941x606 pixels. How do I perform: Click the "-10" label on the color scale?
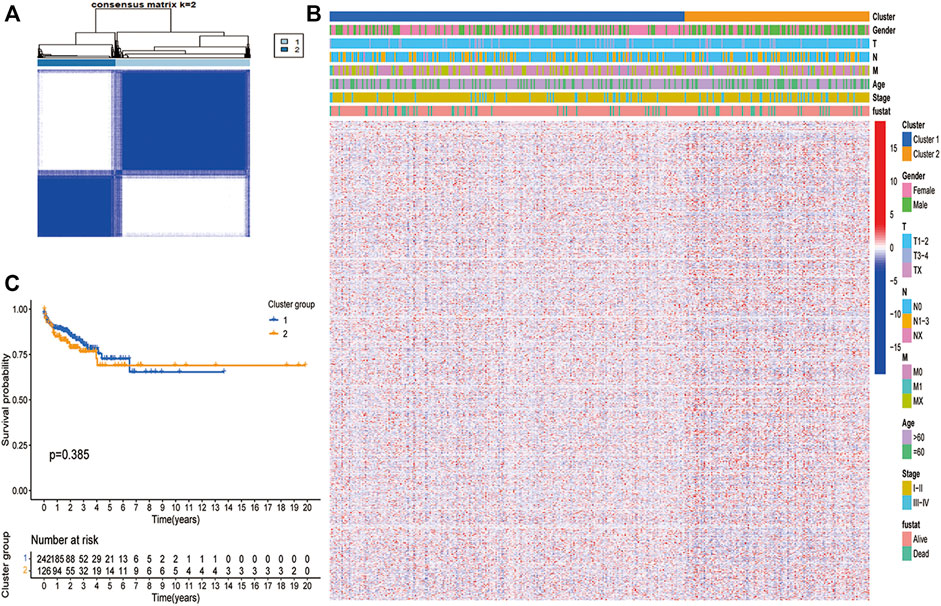click(894, 314)
